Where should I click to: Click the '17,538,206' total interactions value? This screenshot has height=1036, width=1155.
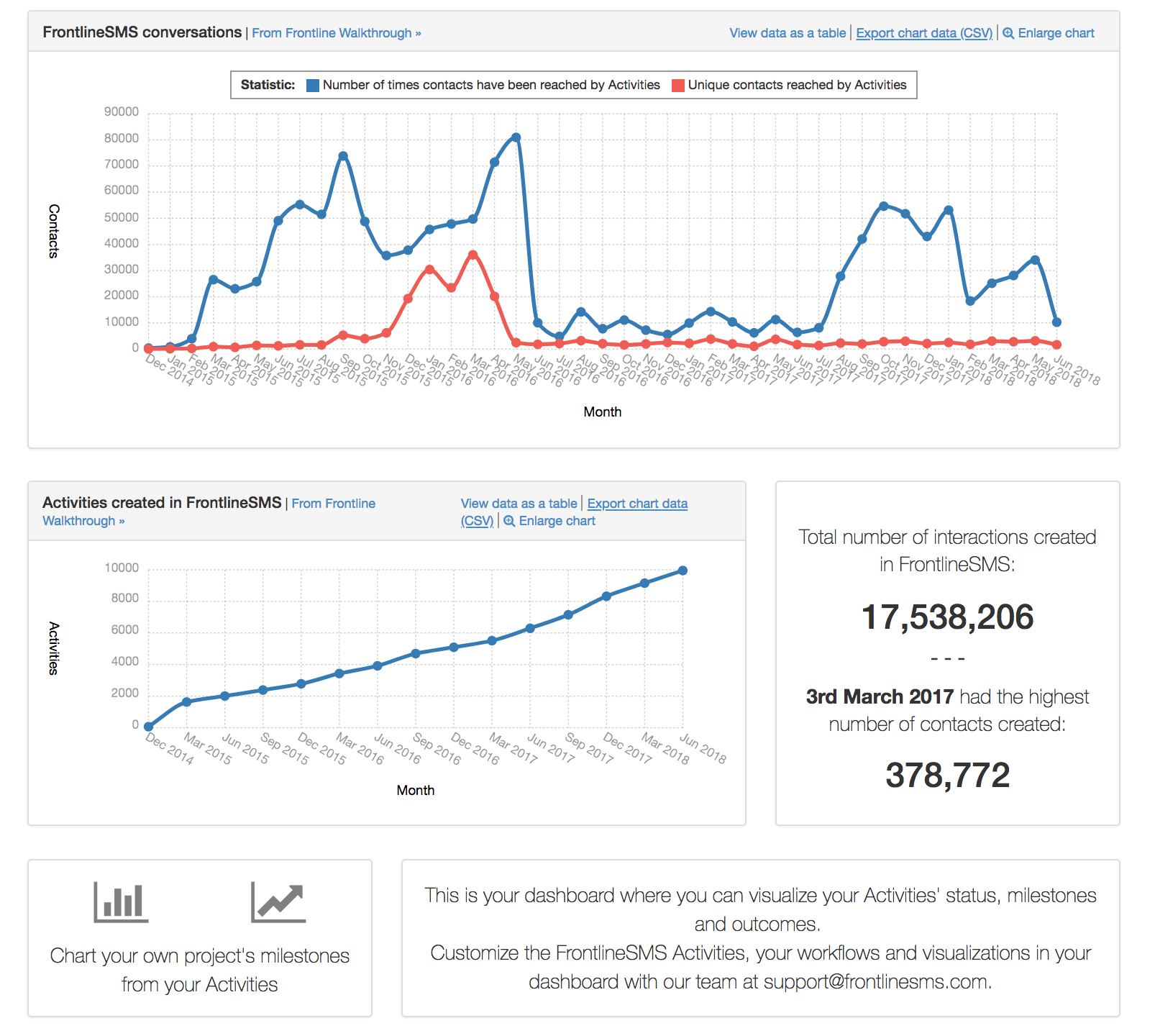pyautogui.click(x=947, y=617)
